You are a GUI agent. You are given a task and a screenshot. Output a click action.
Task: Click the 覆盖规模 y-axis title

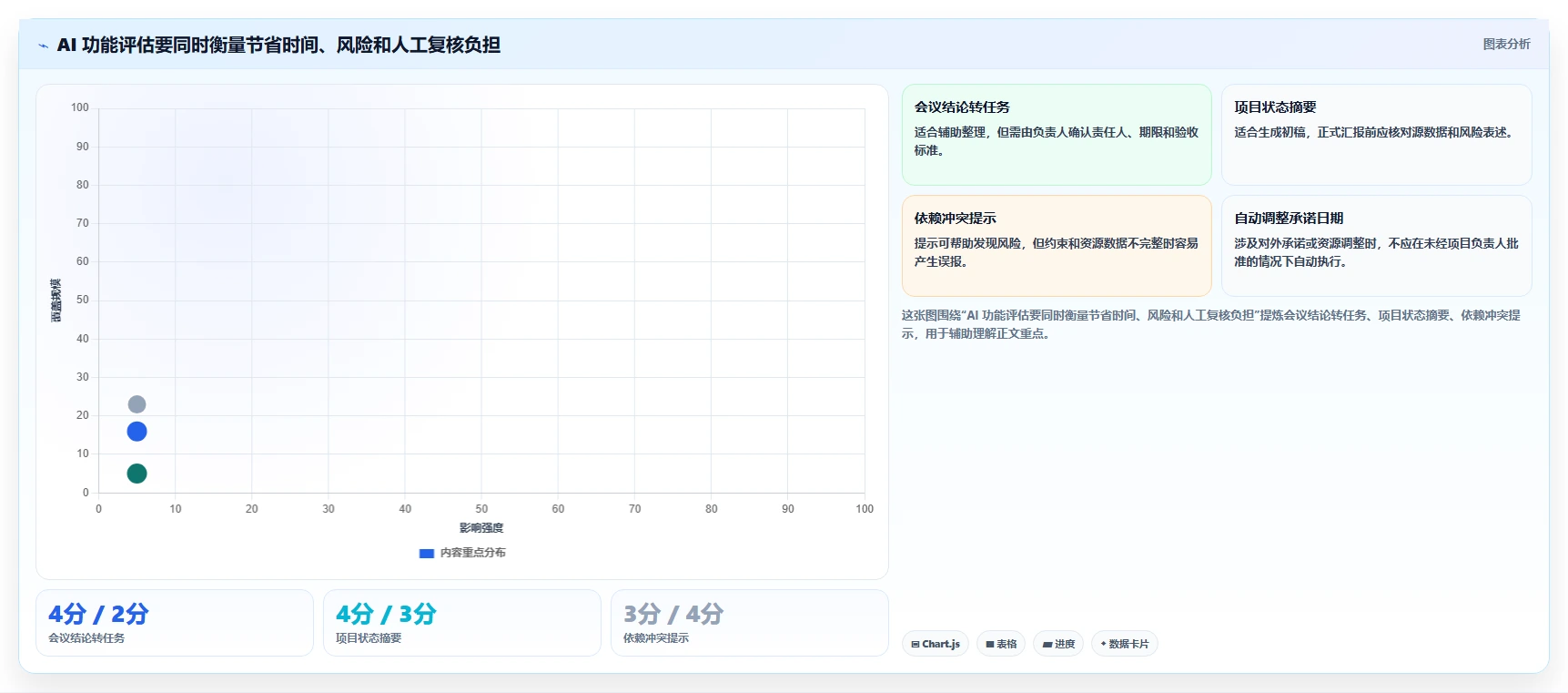coord(56,301)
